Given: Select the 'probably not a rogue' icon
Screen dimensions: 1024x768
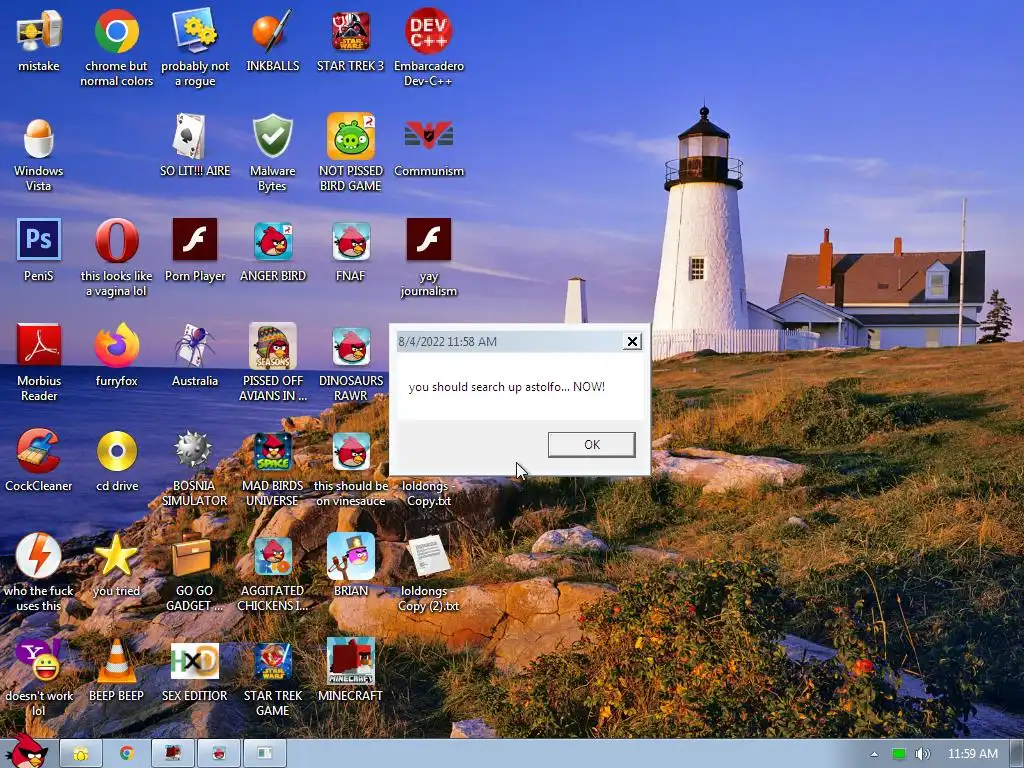Looking at the screenshot, I should coord(195,31).
